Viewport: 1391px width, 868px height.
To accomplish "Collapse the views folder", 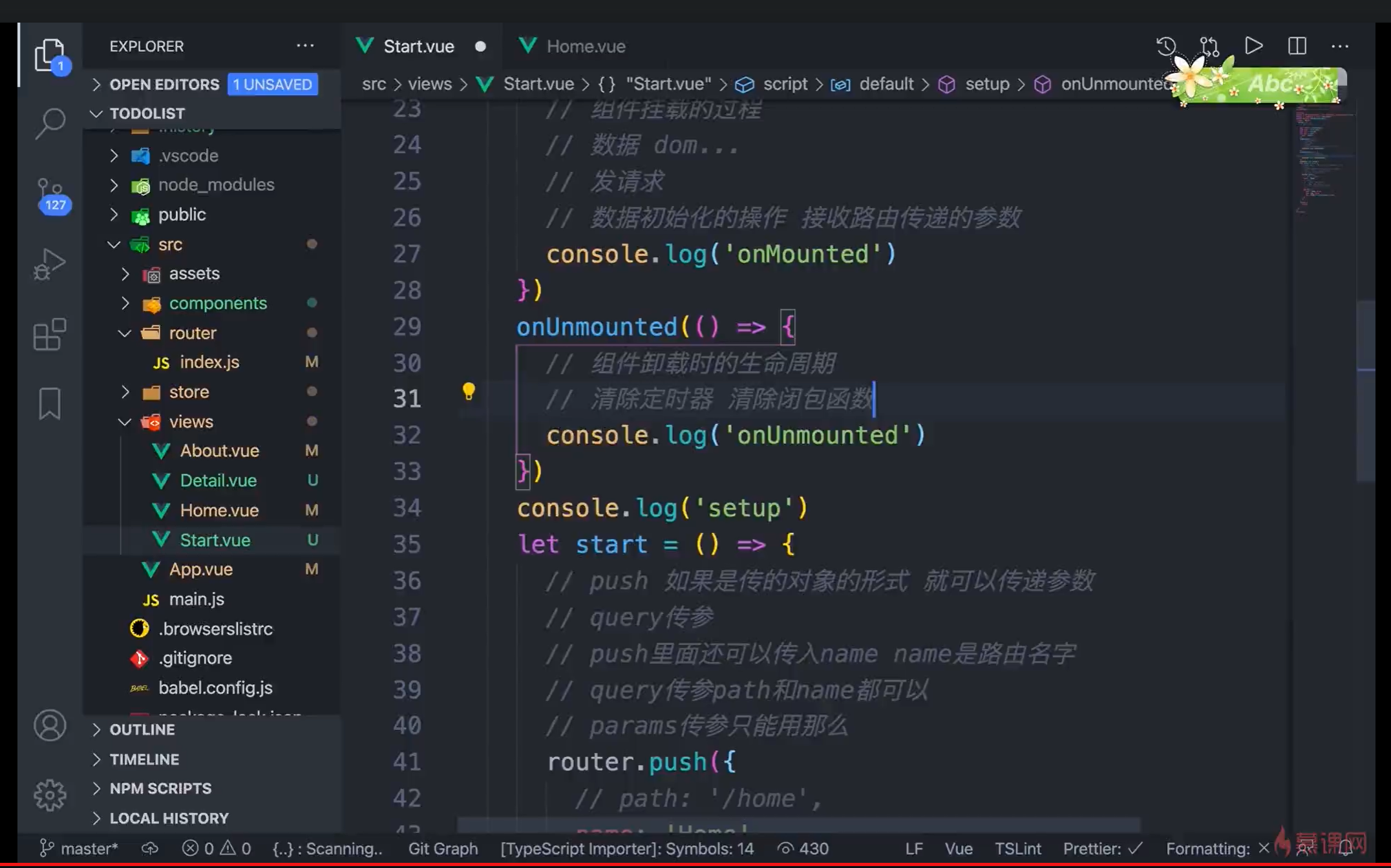I will pyautogui.click(x=191, y=422).
